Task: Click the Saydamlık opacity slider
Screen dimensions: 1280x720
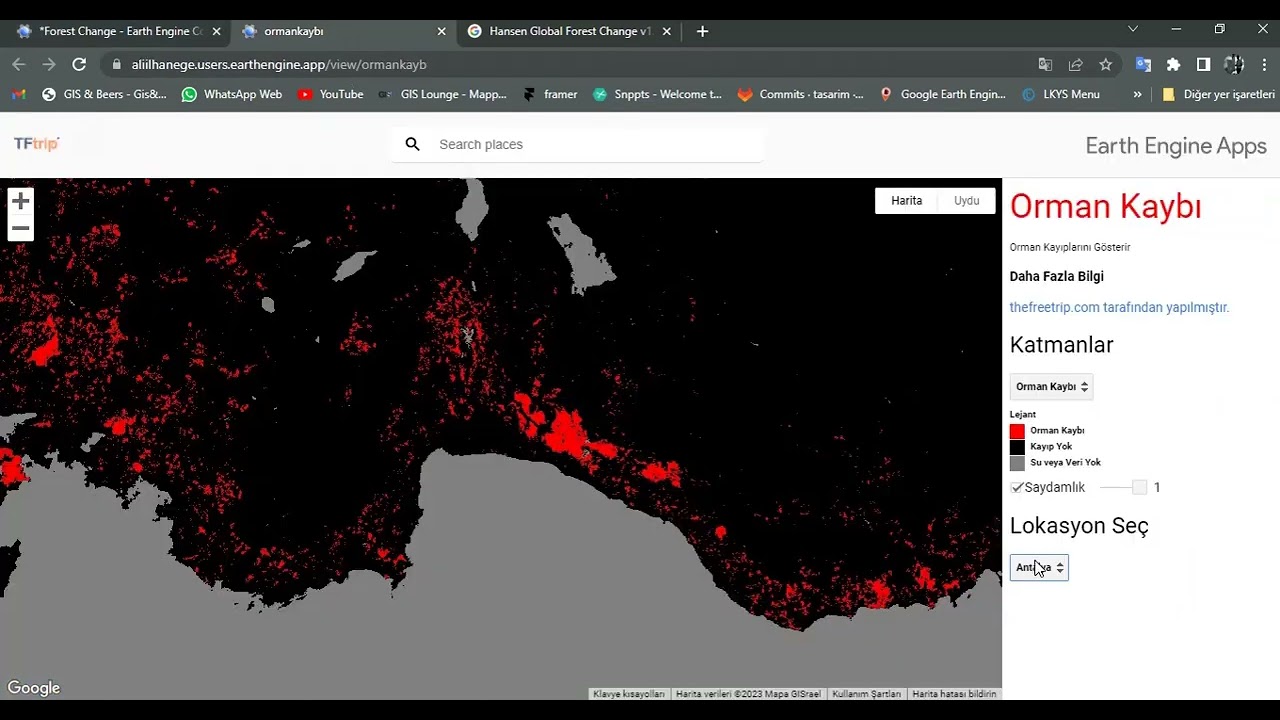Action: point(1123,487)
